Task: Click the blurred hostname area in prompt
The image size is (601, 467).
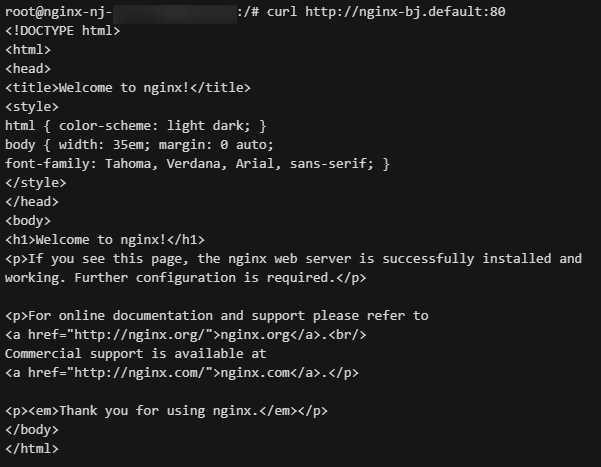Action: coord(175,13)
